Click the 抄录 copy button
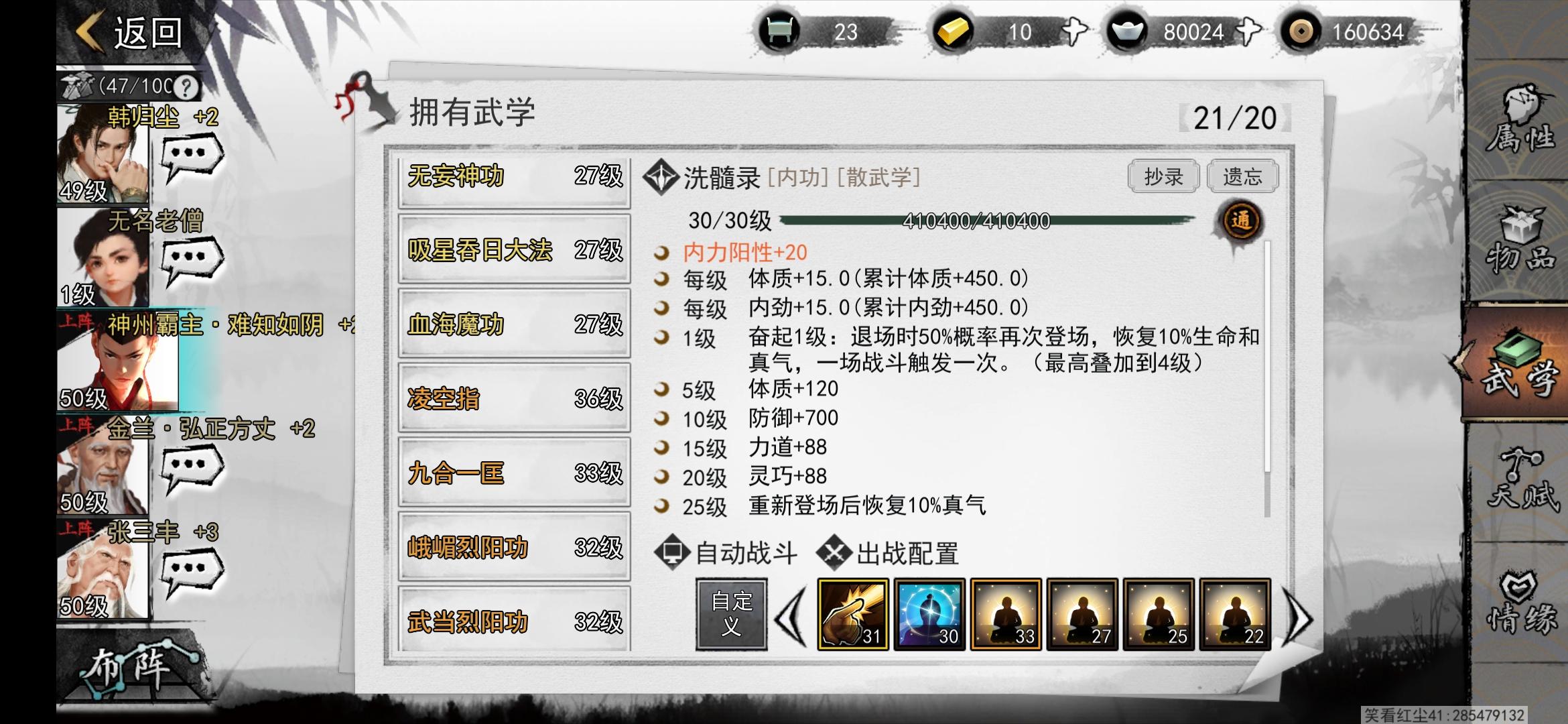Screen dimensions: 1568x724 [x=1163, y=176]
